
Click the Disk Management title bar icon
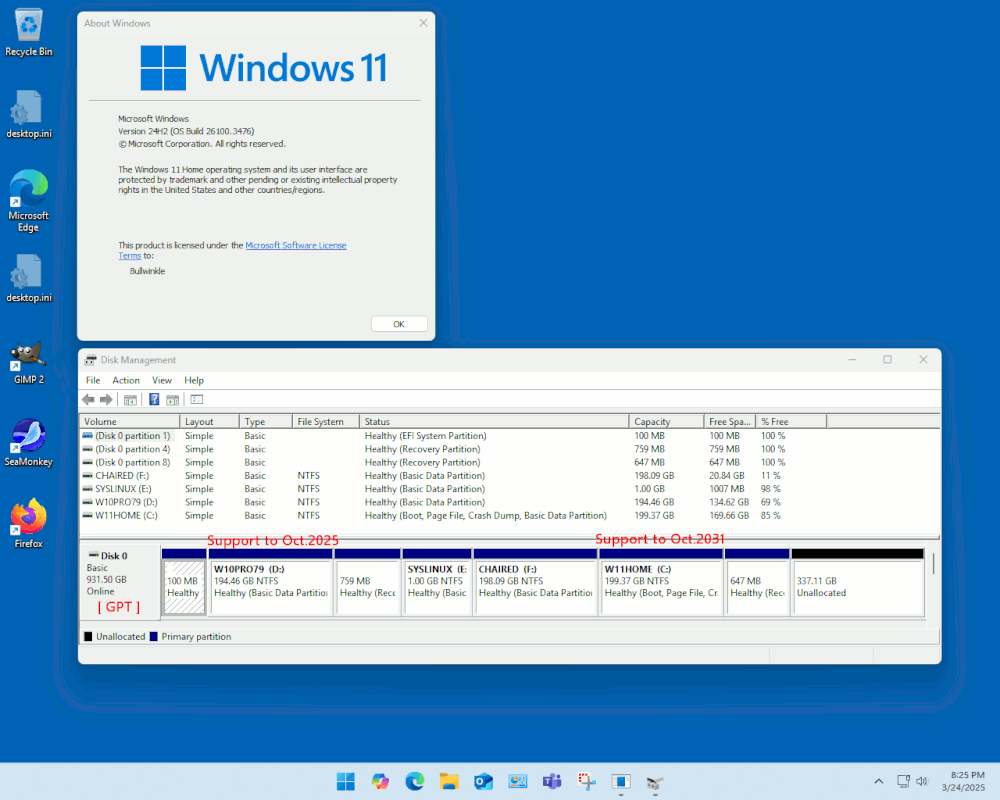coord(91,360)
